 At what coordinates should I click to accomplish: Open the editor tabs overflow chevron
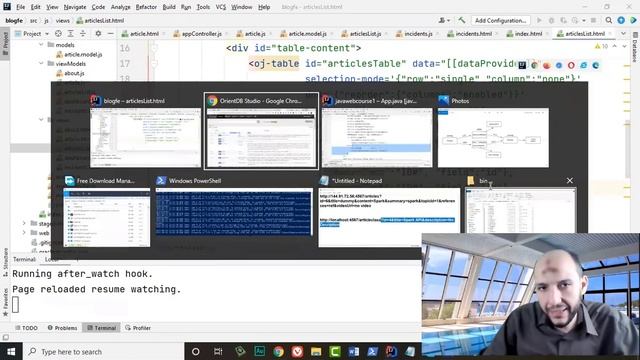click(x=623, y=33)
